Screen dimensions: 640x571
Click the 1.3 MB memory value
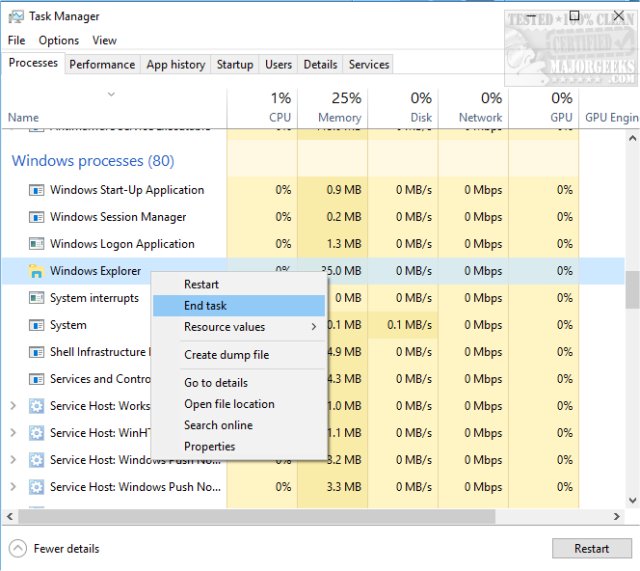point(344,244)
